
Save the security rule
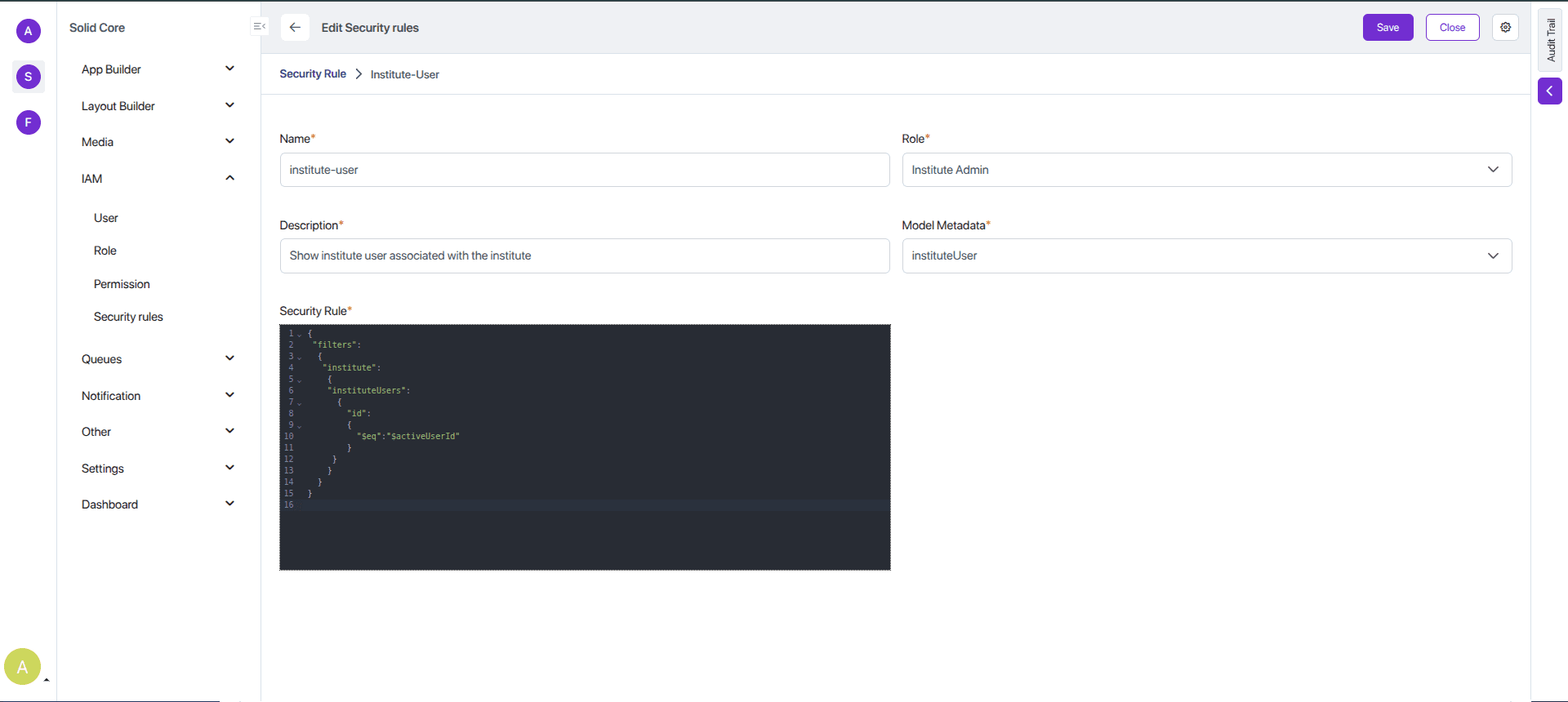tap(1388, 27)
